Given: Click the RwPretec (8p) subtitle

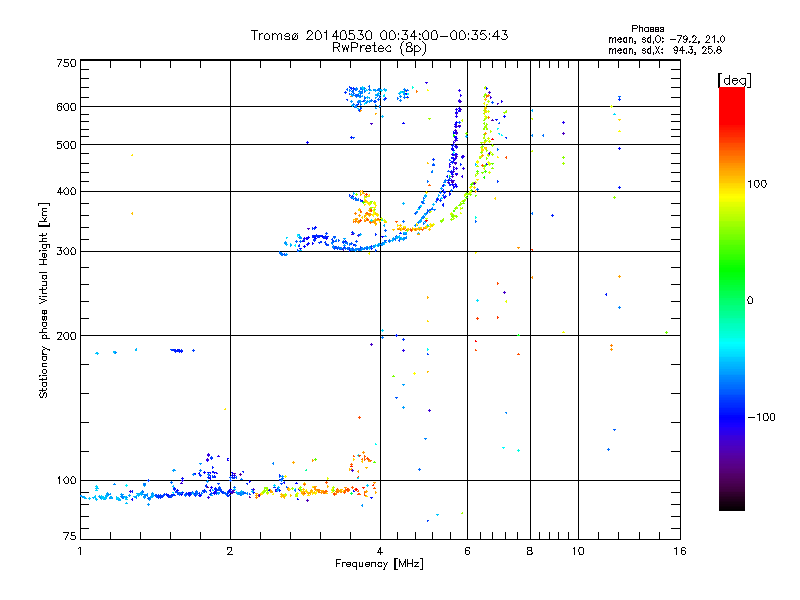Looking at the screenshot, I should point(379,47).
